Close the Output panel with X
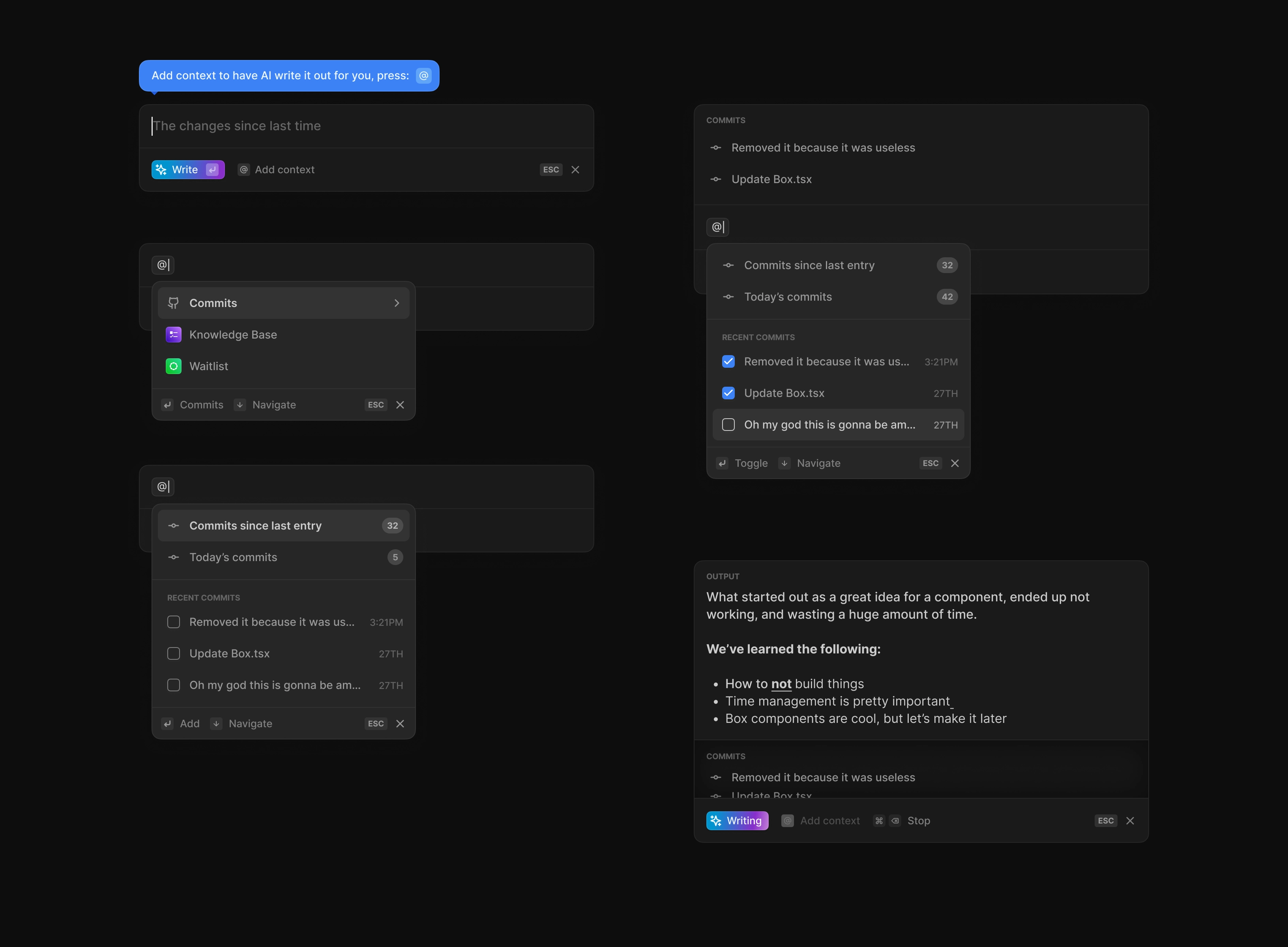Image resolution: width=1288 pixels, height=947 pixels. (x=1131, y=821)
